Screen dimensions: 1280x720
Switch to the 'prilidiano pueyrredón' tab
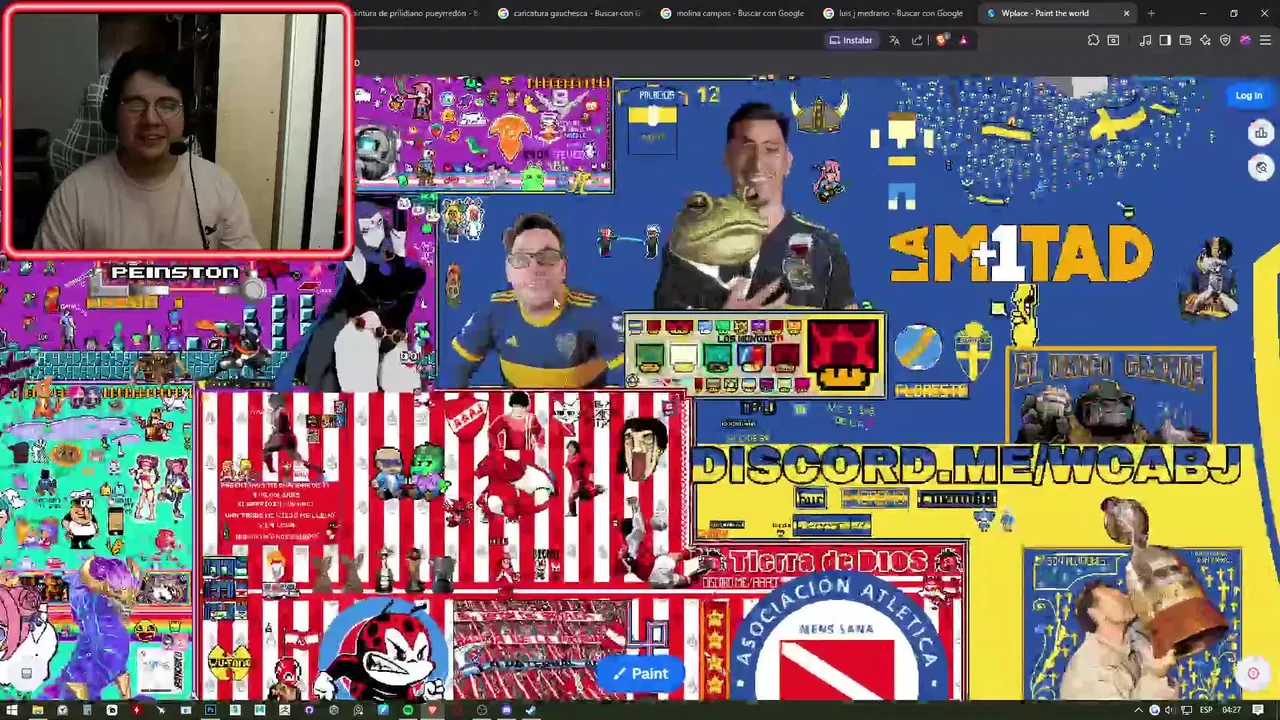click(420, 13)
